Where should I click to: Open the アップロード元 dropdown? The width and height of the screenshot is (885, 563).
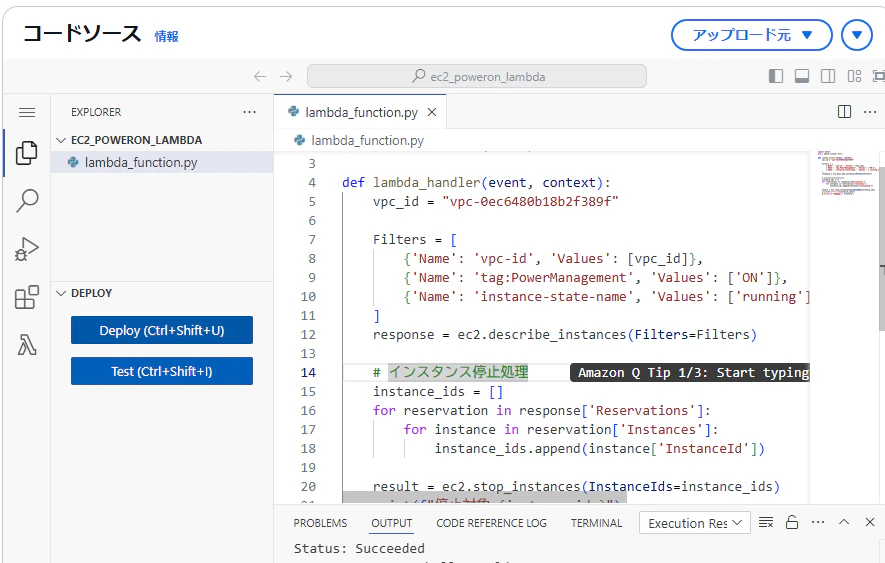pos(751,35)
